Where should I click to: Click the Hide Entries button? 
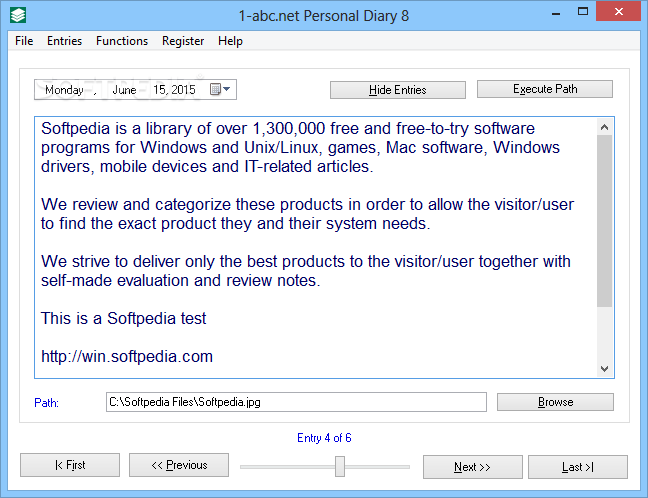[x=398, y=90]
